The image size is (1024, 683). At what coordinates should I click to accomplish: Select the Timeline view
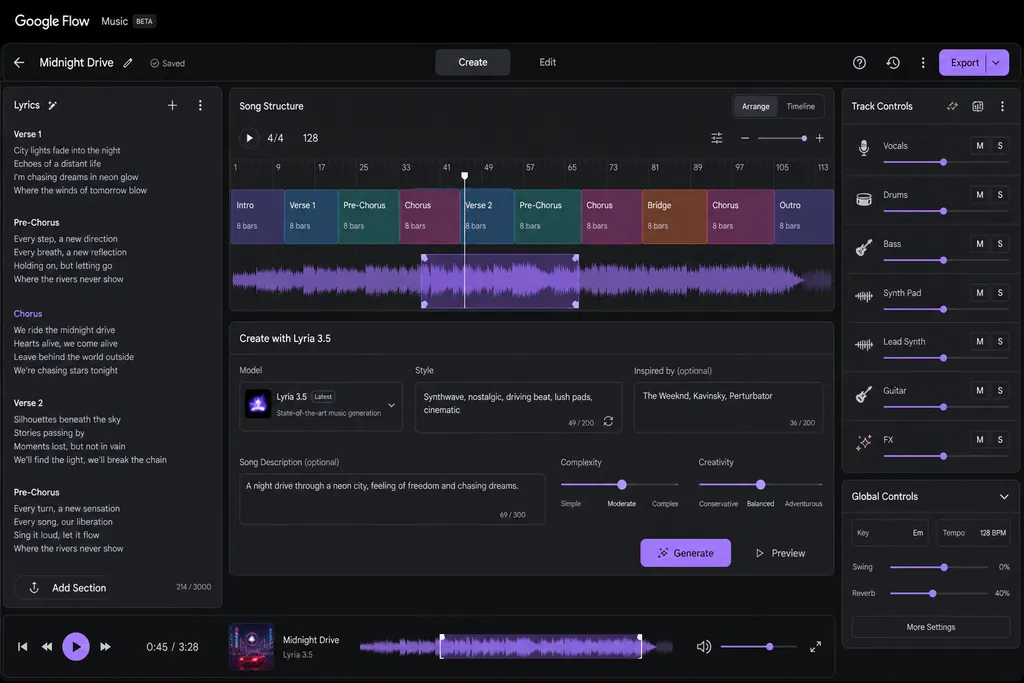point(800,106)
